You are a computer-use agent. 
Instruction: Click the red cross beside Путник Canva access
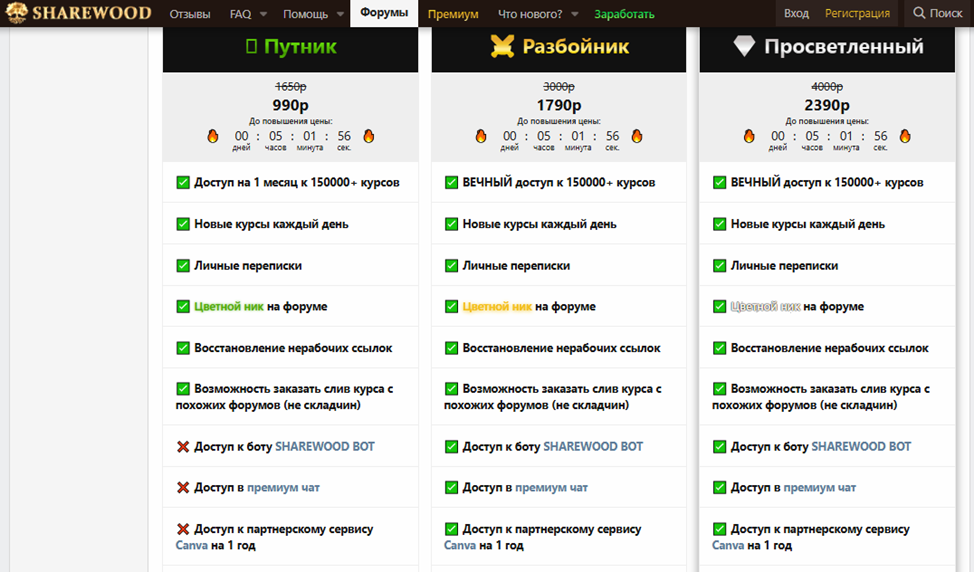click(x=183, y=529)
